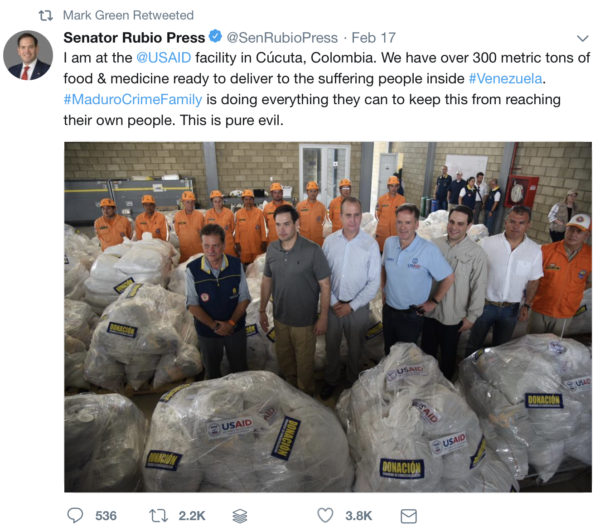Click the 536 replies count
600x531 pixels.
[106, 516]
